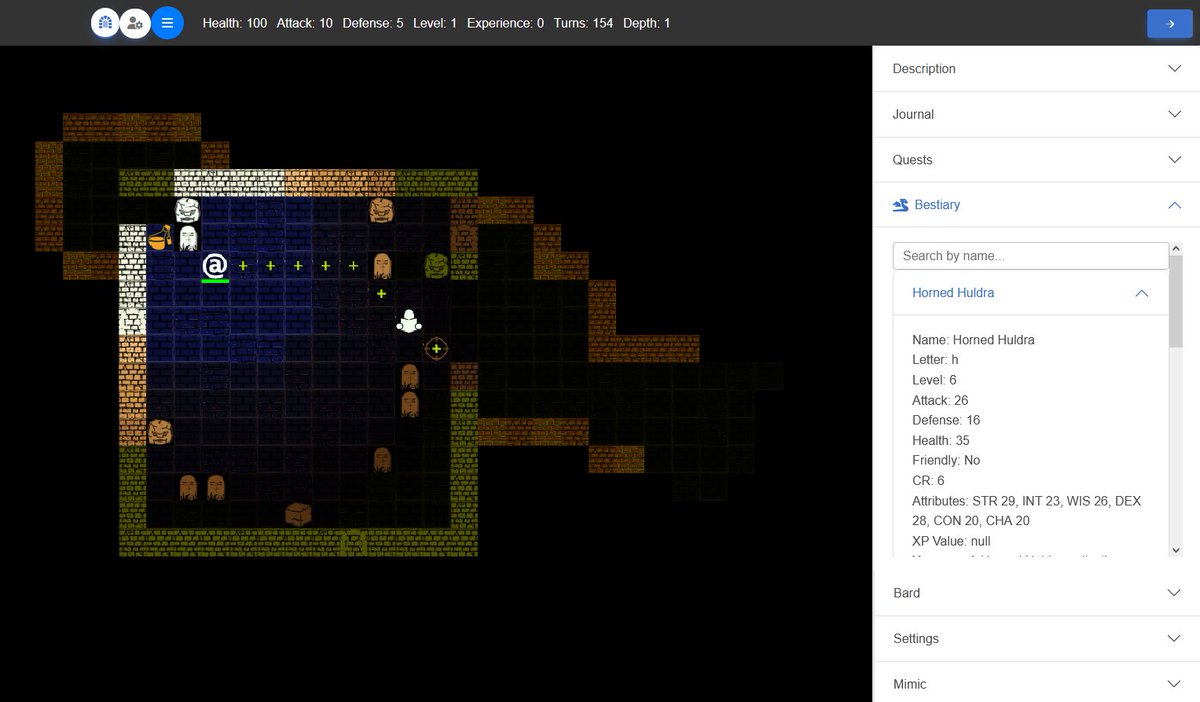Focus the Search by name field
The image size is (1200, 702).
click(1030, 256)
